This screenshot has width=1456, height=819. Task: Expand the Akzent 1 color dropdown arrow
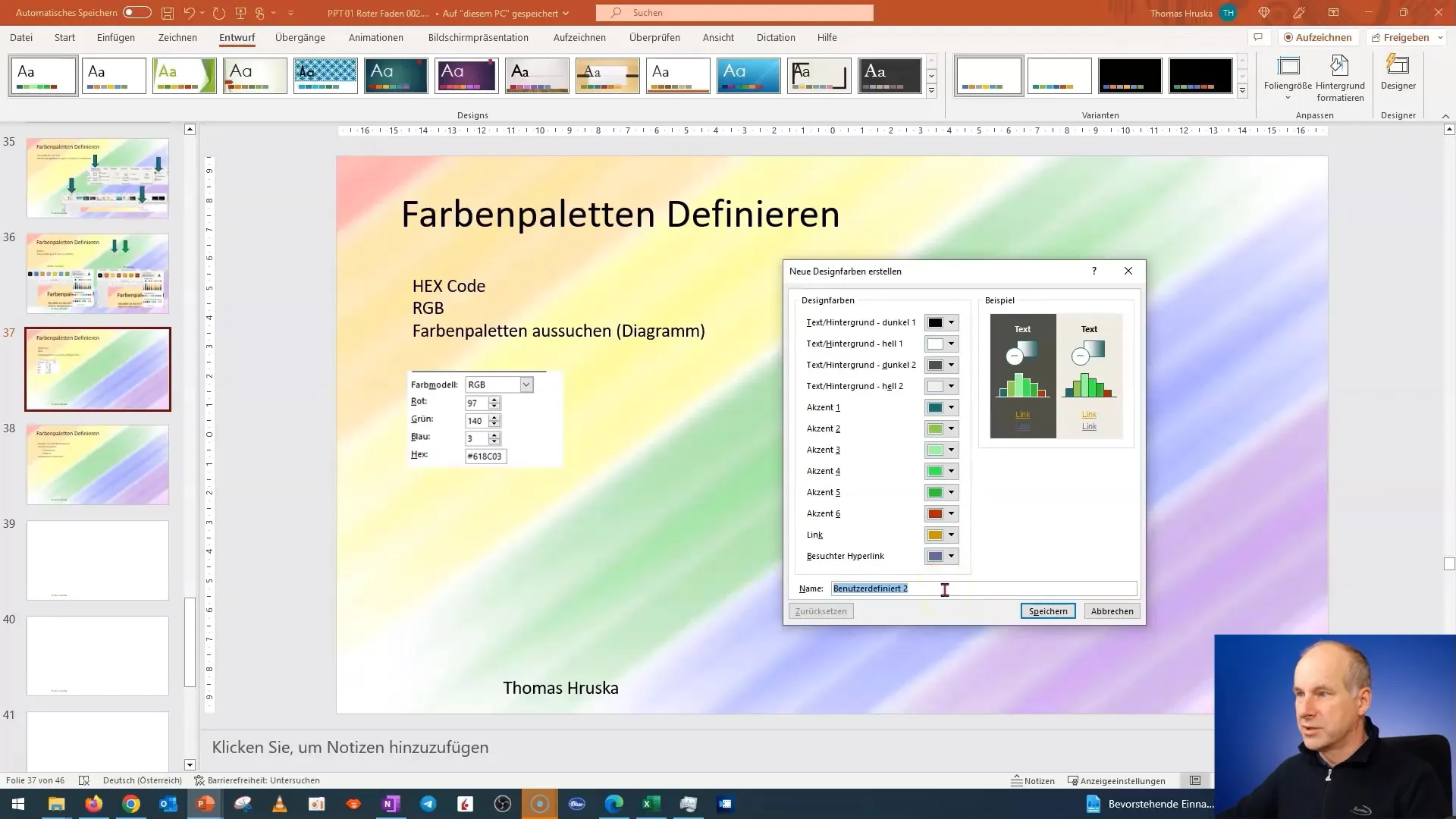click(x=951, y=407)
